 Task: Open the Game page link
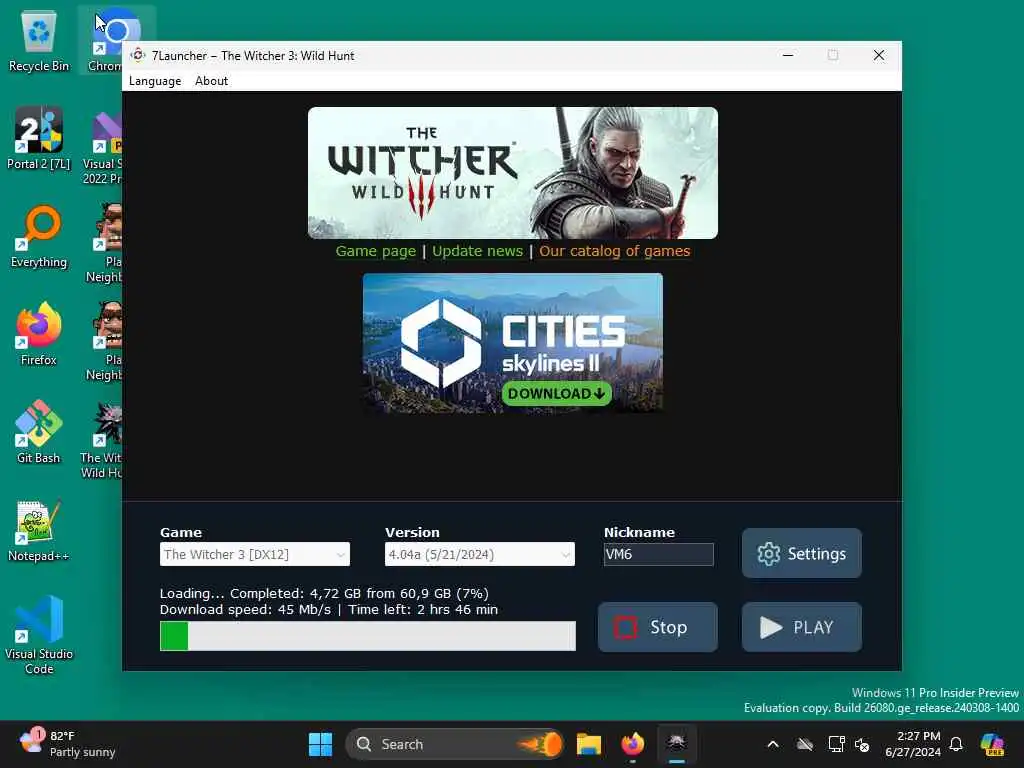click(376, 251)
